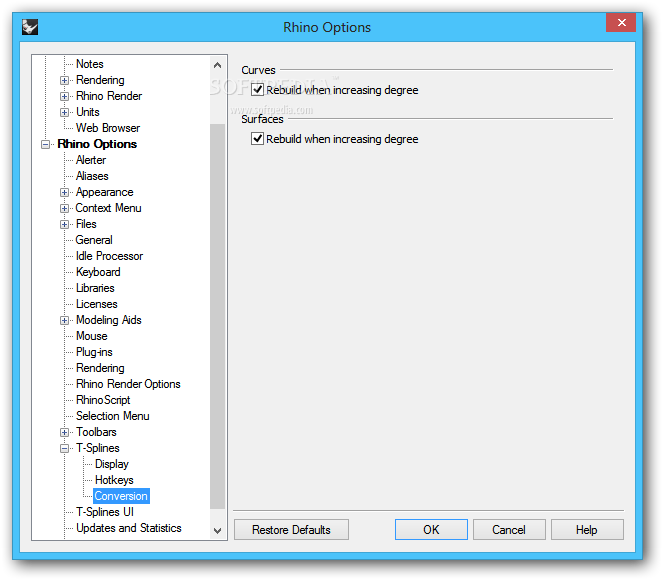Viewport: 663px width, 580px height.
Task: Expand the Rendering node under document properties
Action: 64,80
